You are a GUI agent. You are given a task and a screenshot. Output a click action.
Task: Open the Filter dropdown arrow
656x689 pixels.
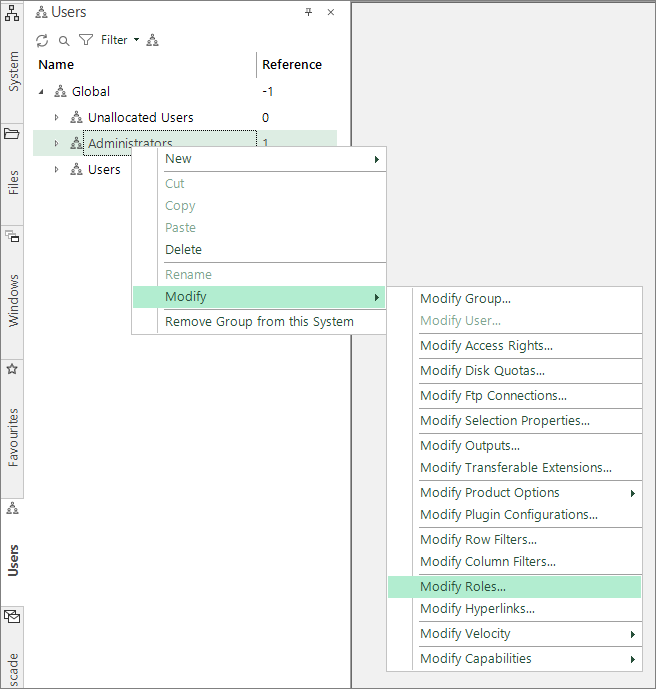(137, 40)
